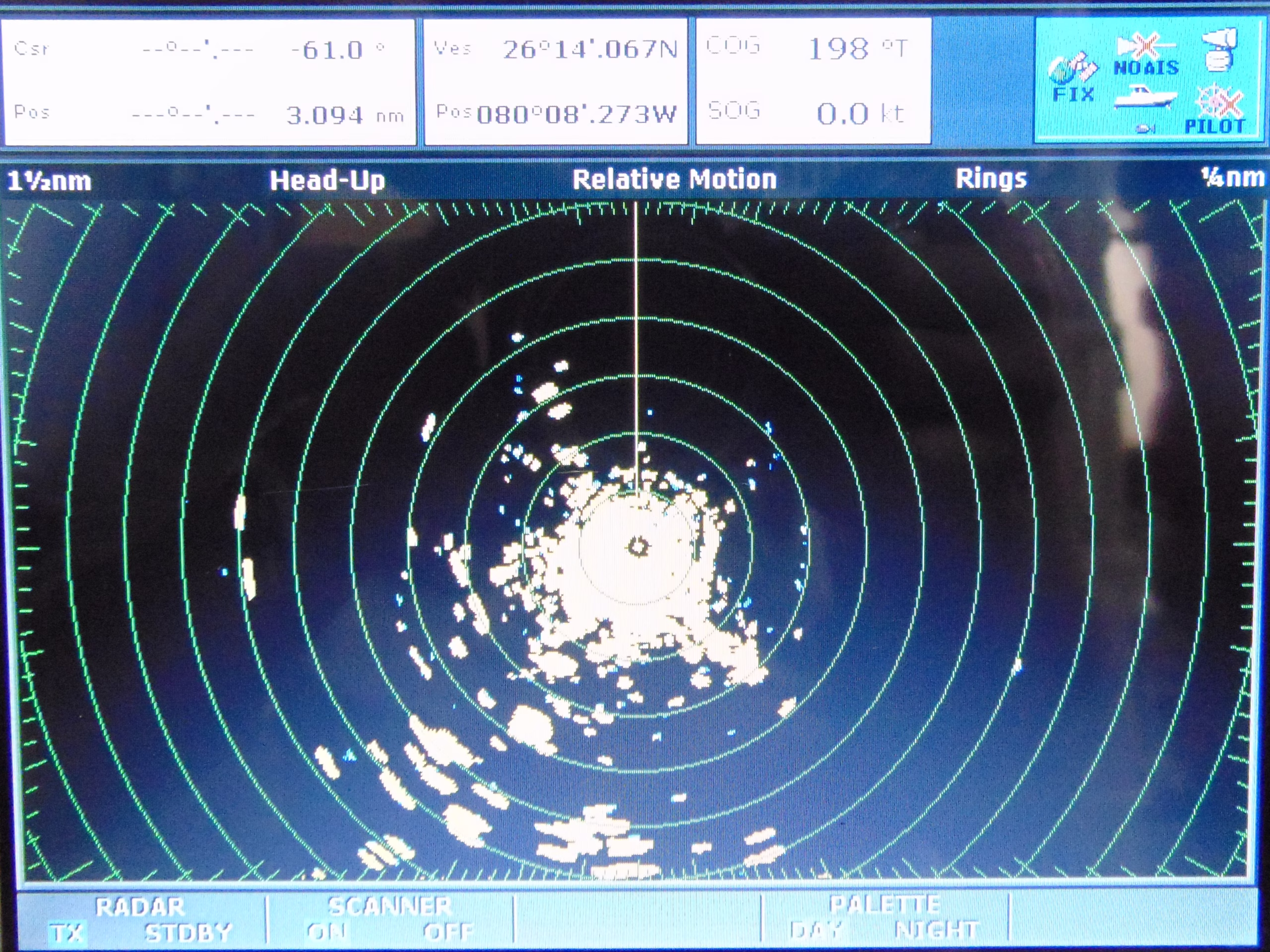
Task: Set radar to TX transmit mode
Action: pyautogui.click(x=67, y=933)
